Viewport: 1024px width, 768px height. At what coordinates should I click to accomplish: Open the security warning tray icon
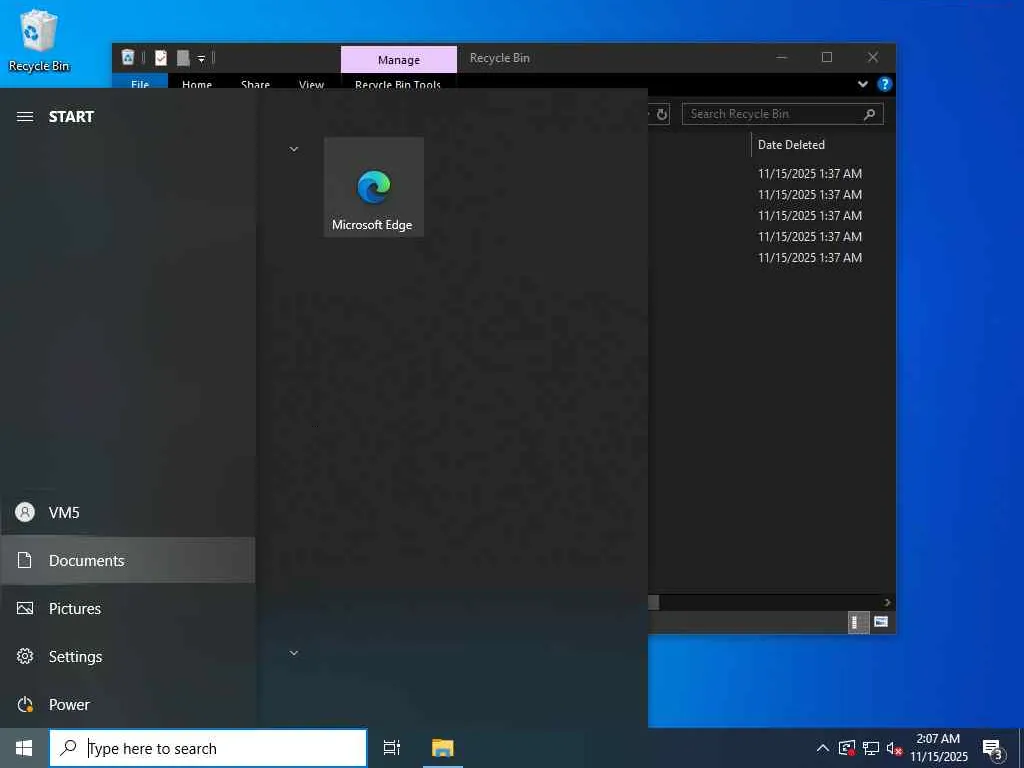pos(847,748)
